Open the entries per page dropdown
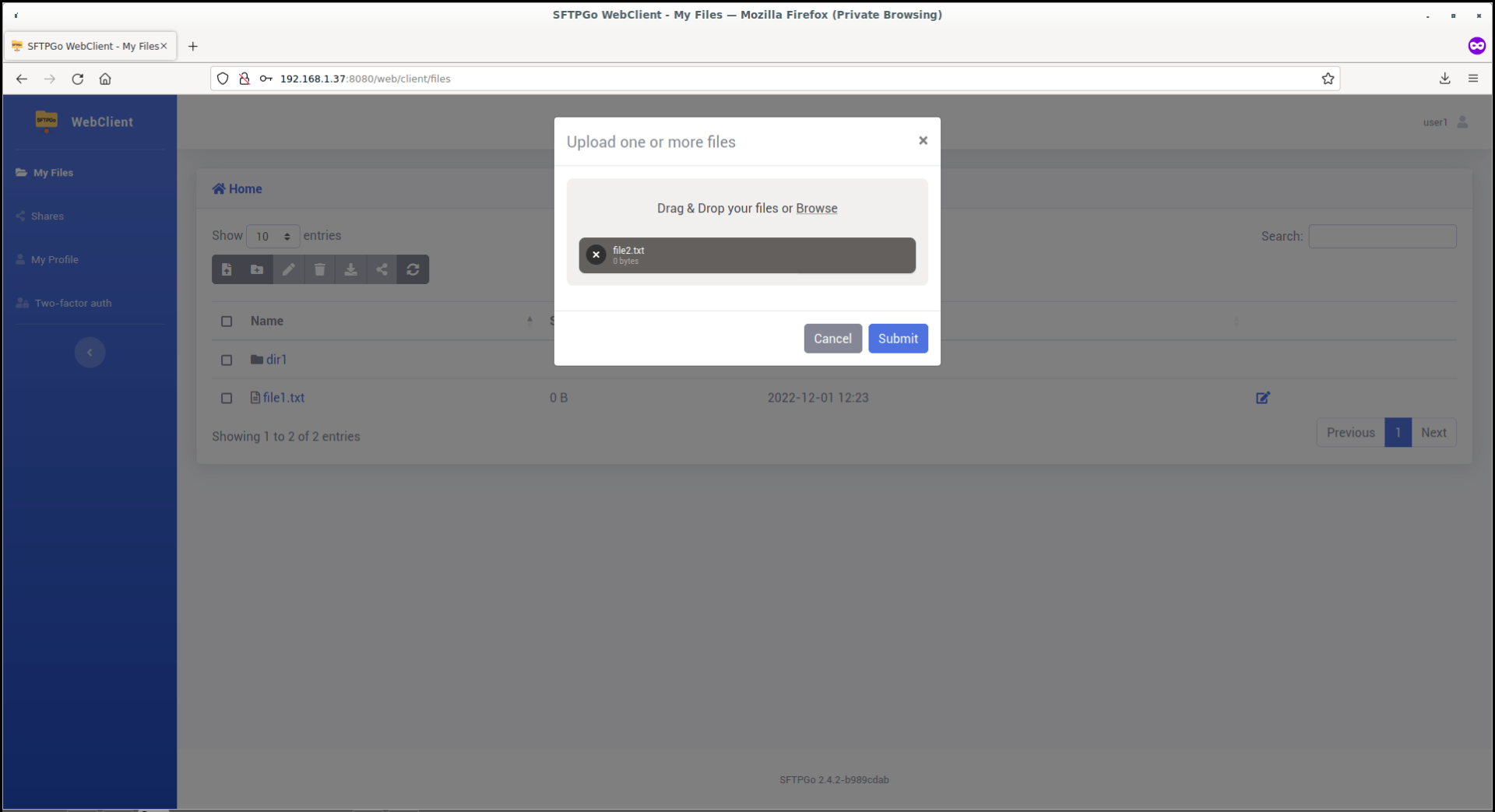The image size is (1495, 812). pyautogui.click(x=272, y=236)
